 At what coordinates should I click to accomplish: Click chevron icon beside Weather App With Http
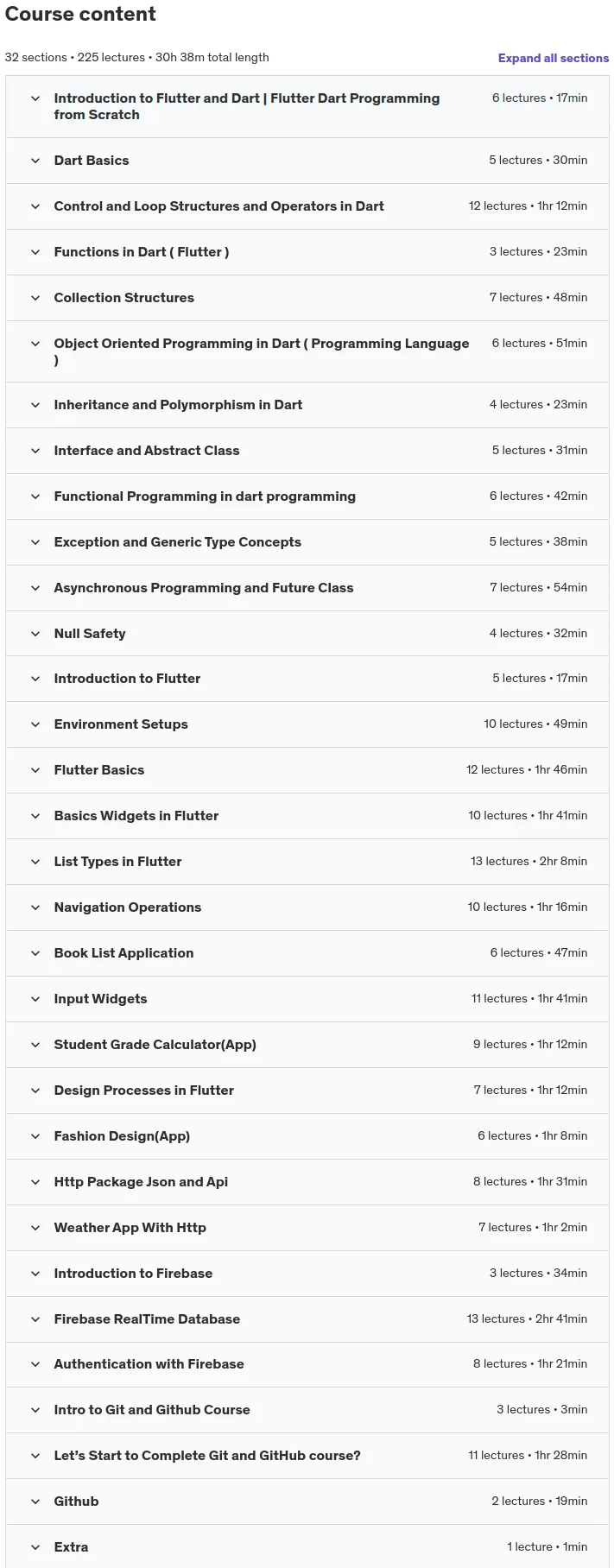pos(35,1228)
